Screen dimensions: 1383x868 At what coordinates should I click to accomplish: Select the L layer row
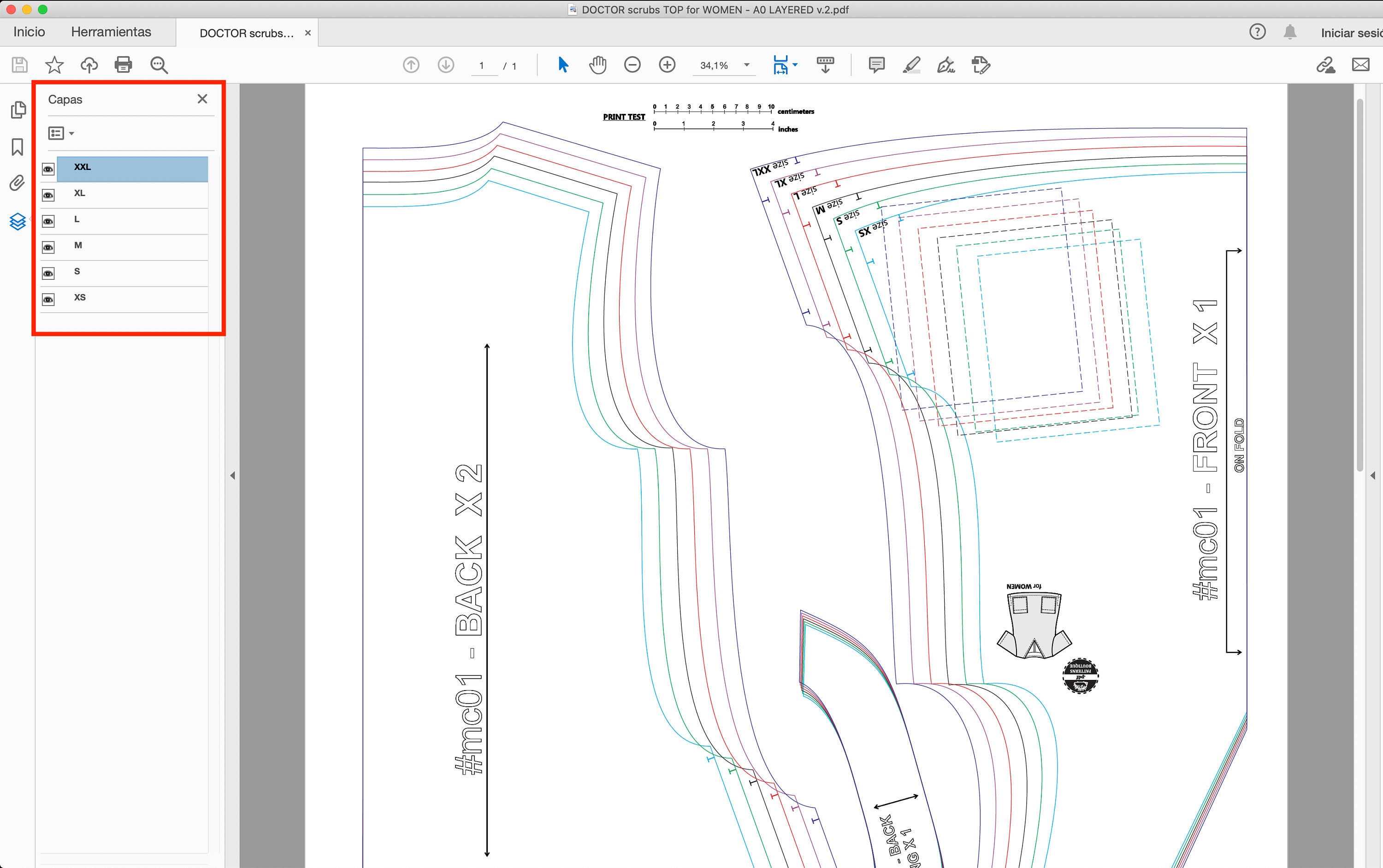[x=132, y=222]
